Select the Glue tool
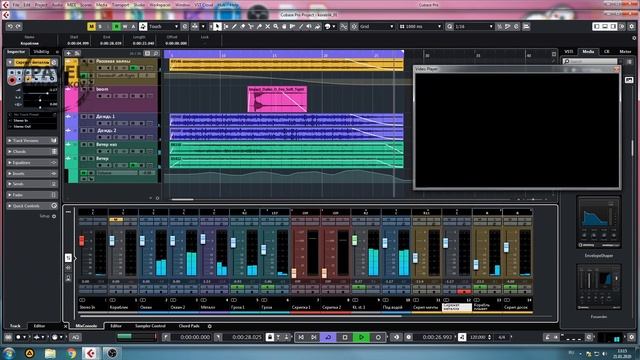This screenshot has height=360, width=640. [259, 27]
